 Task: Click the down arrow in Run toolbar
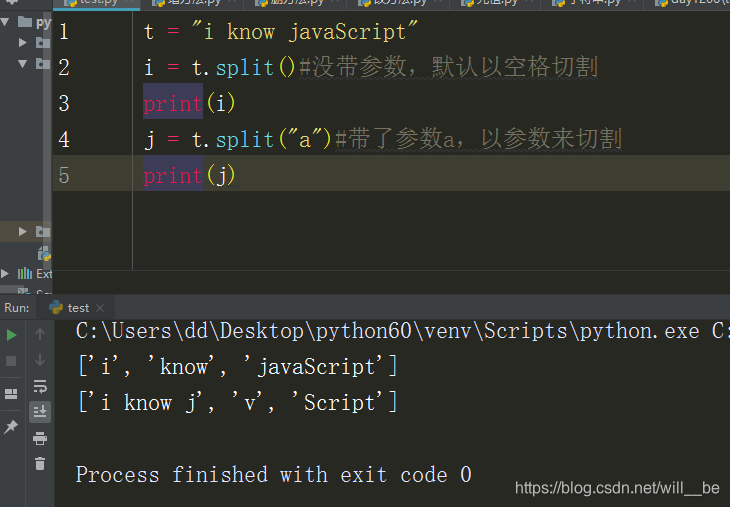[40, 360]
